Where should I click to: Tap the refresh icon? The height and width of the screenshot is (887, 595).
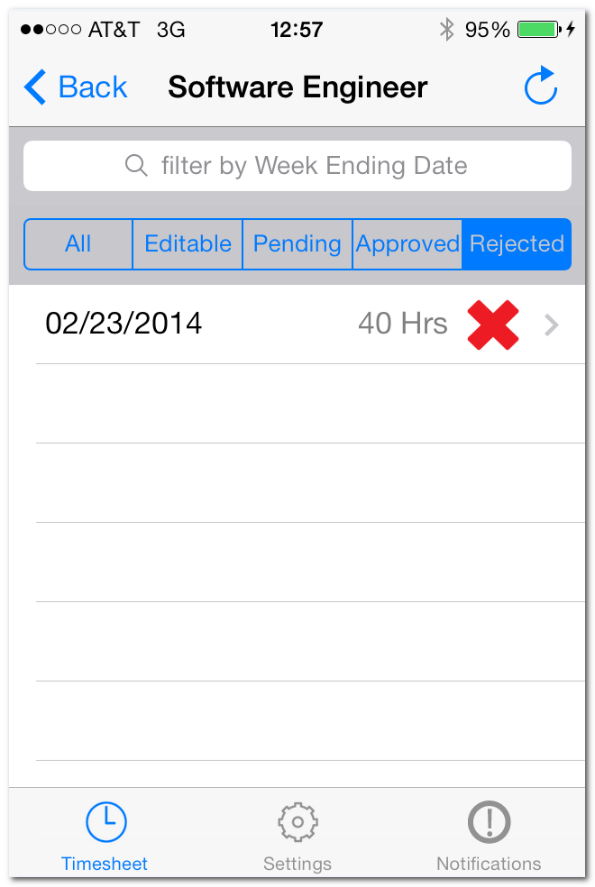coord(540,86)
